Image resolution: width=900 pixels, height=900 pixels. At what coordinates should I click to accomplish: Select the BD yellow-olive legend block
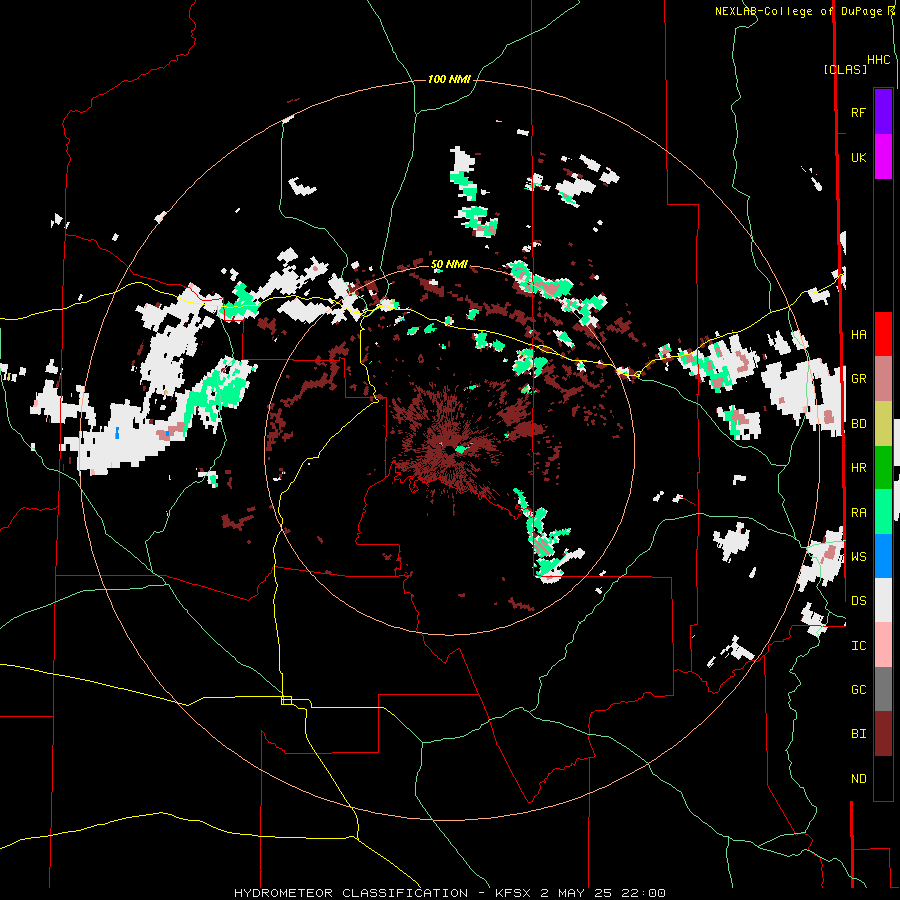[883, 424]
